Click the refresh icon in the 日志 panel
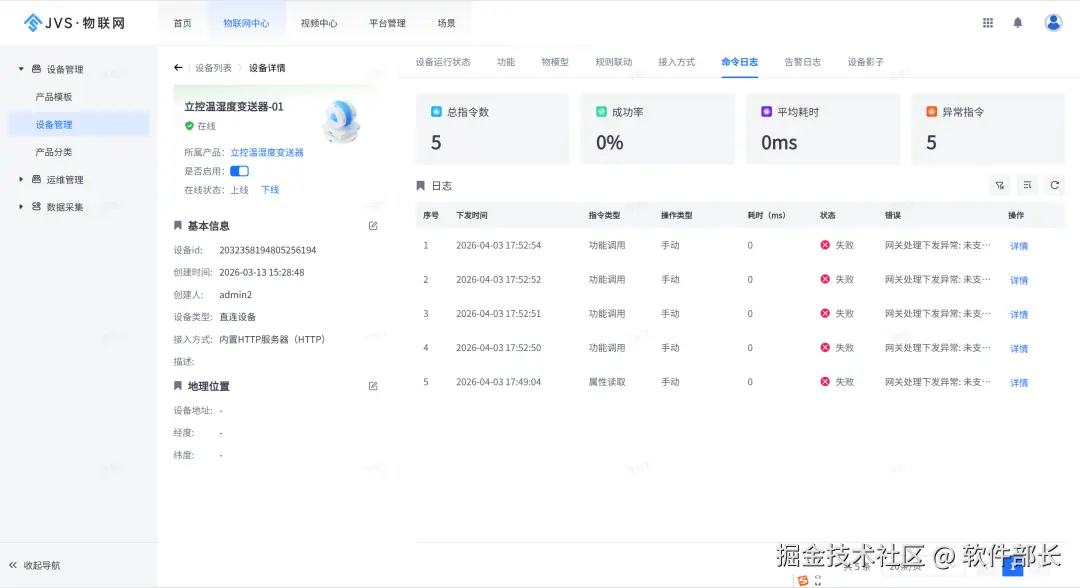 tap(1055, 185)
